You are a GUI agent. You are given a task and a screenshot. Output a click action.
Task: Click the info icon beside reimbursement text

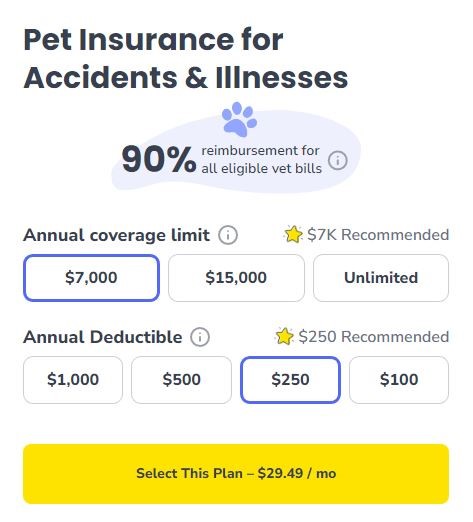click(x=338, y=160)
